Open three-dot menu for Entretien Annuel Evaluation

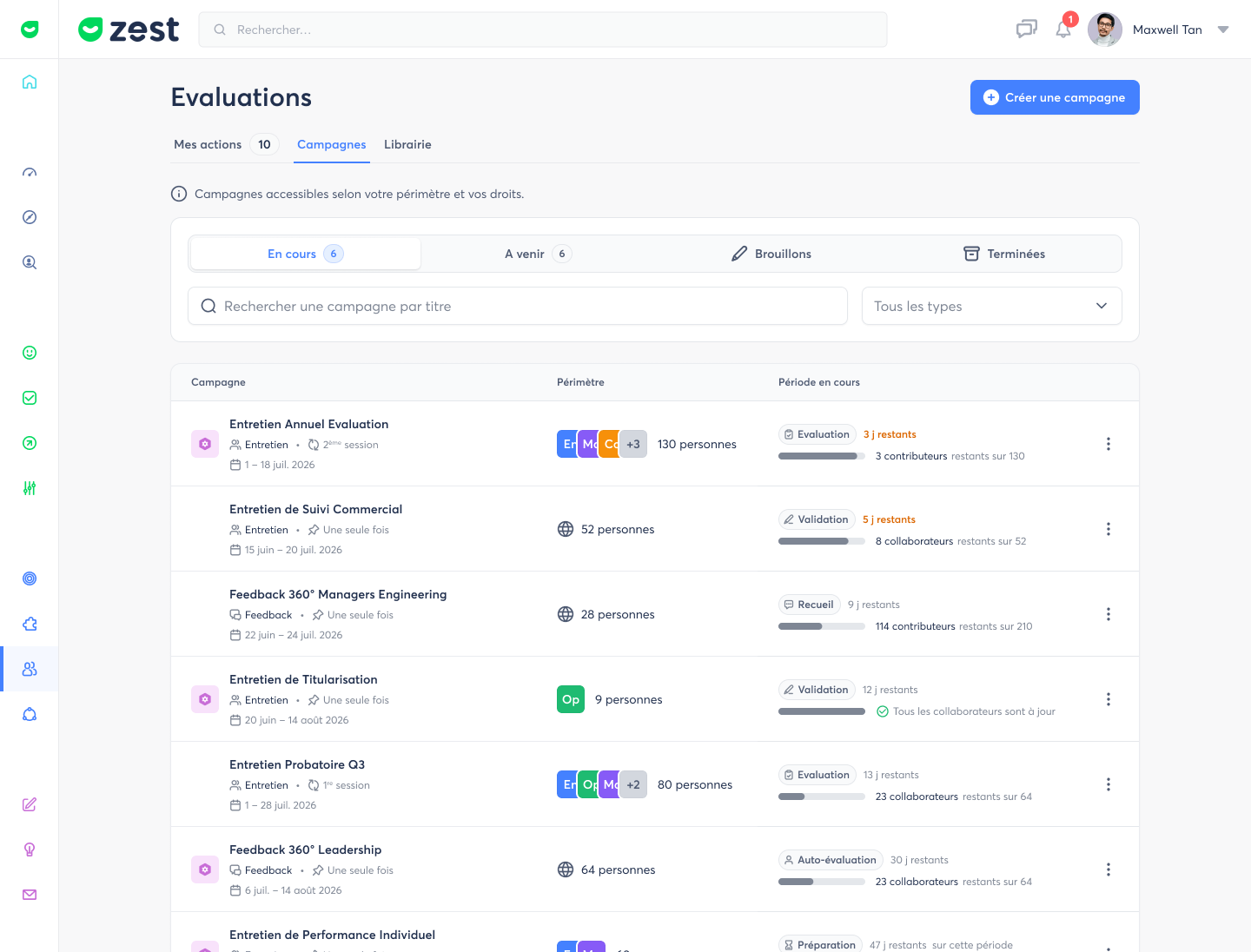click(x=1108, y=444)
